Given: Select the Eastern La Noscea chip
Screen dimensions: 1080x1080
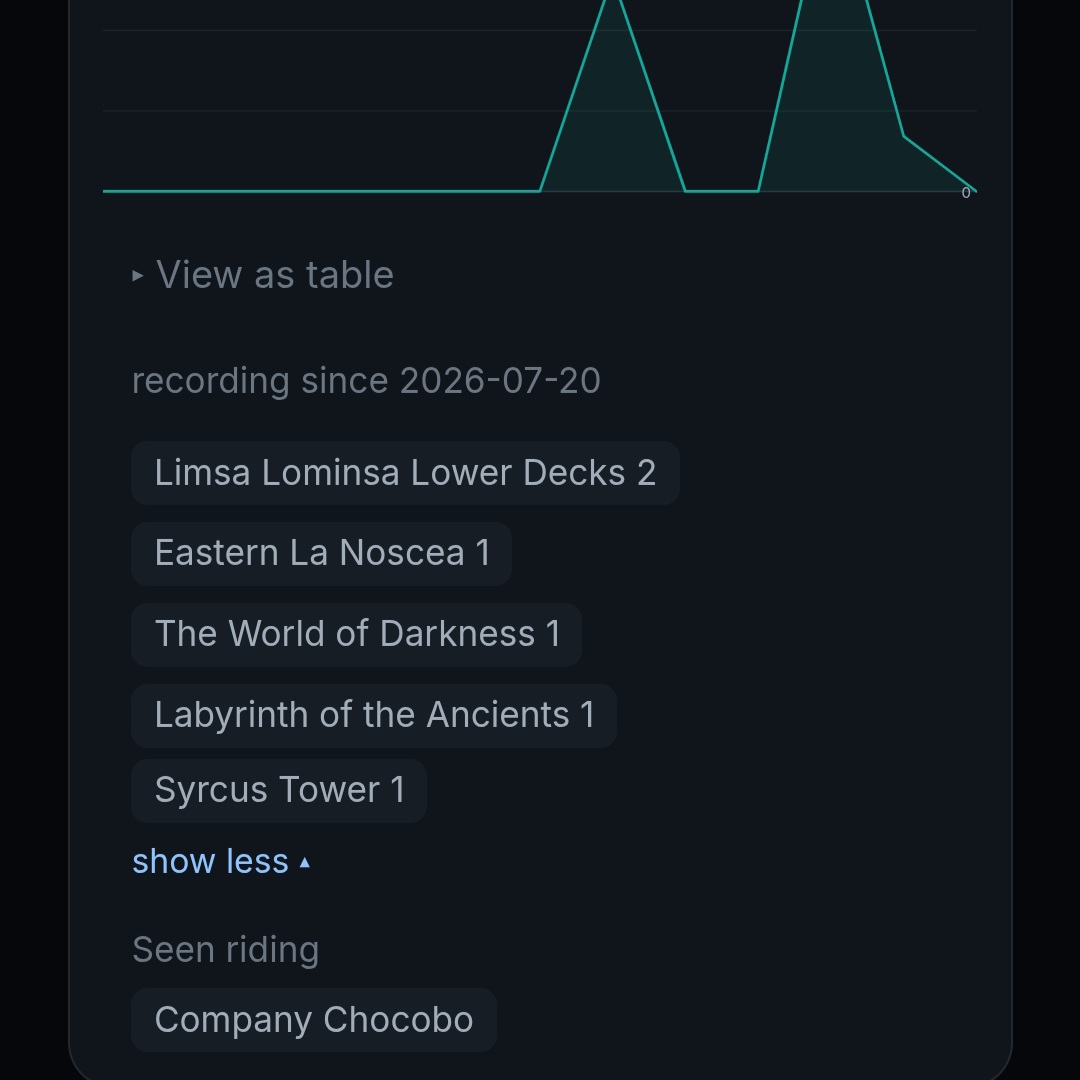Looking at the screenshot, I should click(x=322, y=553).
